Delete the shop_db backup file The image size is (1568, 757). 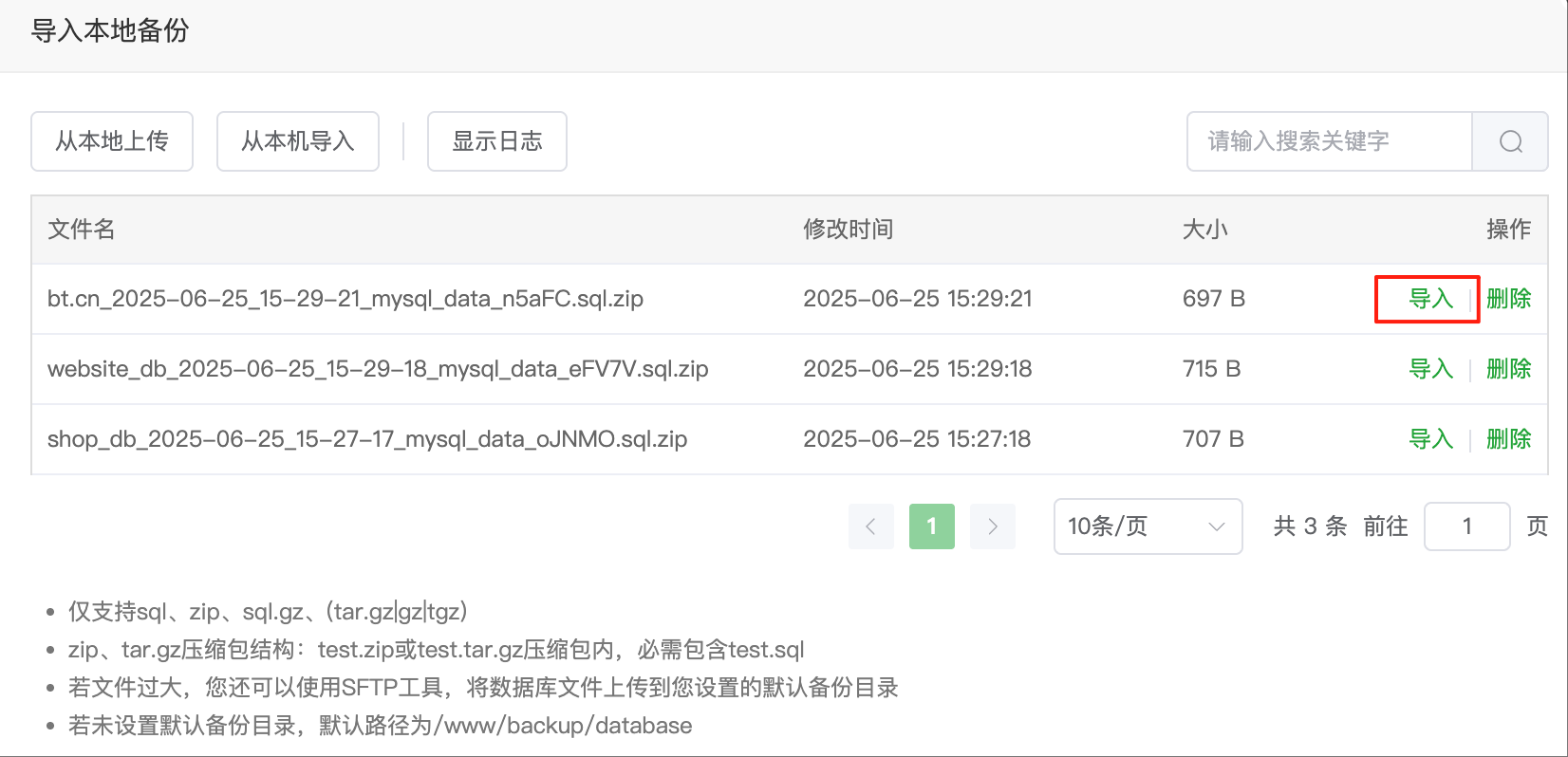pos(1508,439)
